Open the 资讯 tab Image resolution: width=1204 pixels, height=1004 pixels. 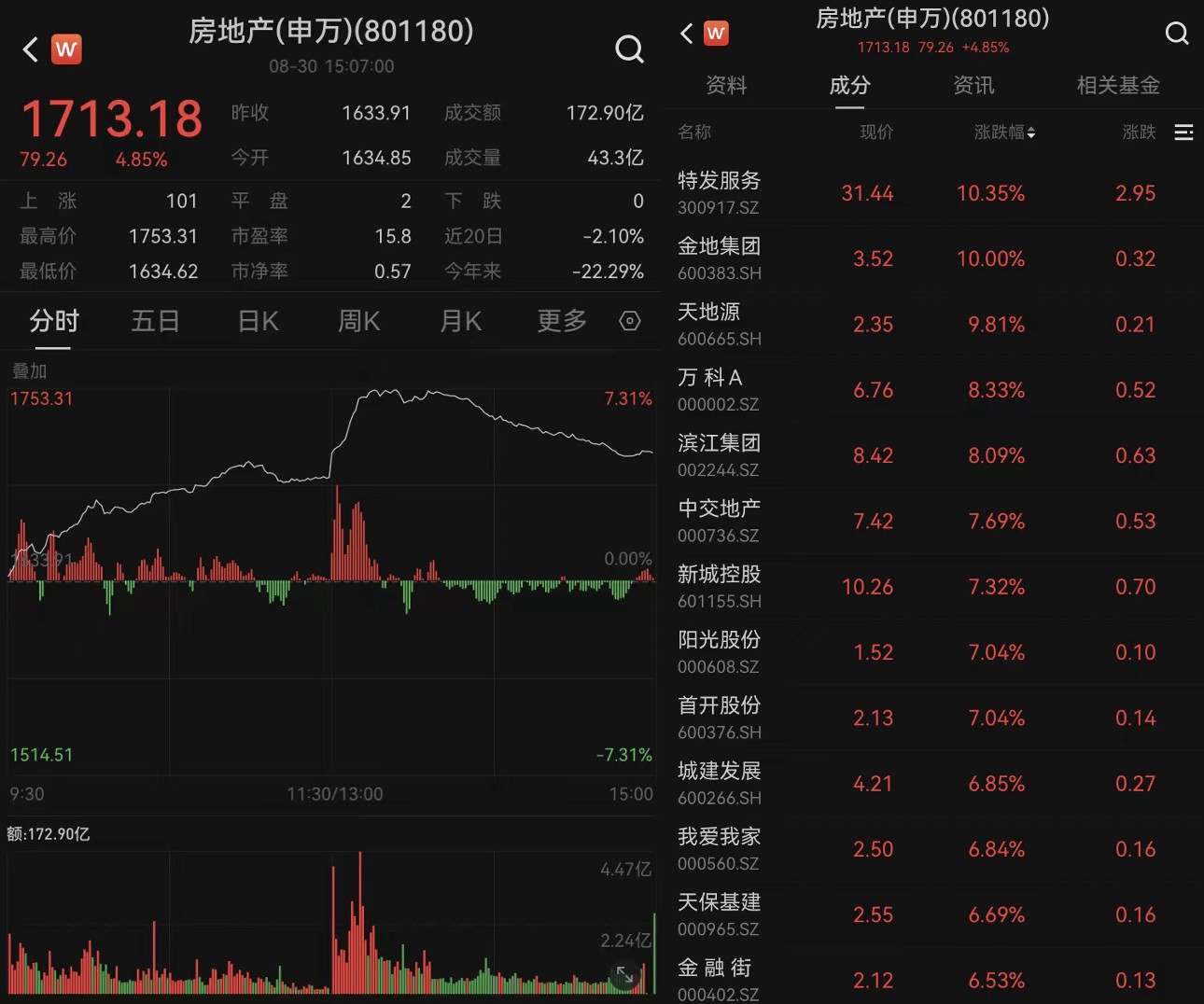point(973,85)
